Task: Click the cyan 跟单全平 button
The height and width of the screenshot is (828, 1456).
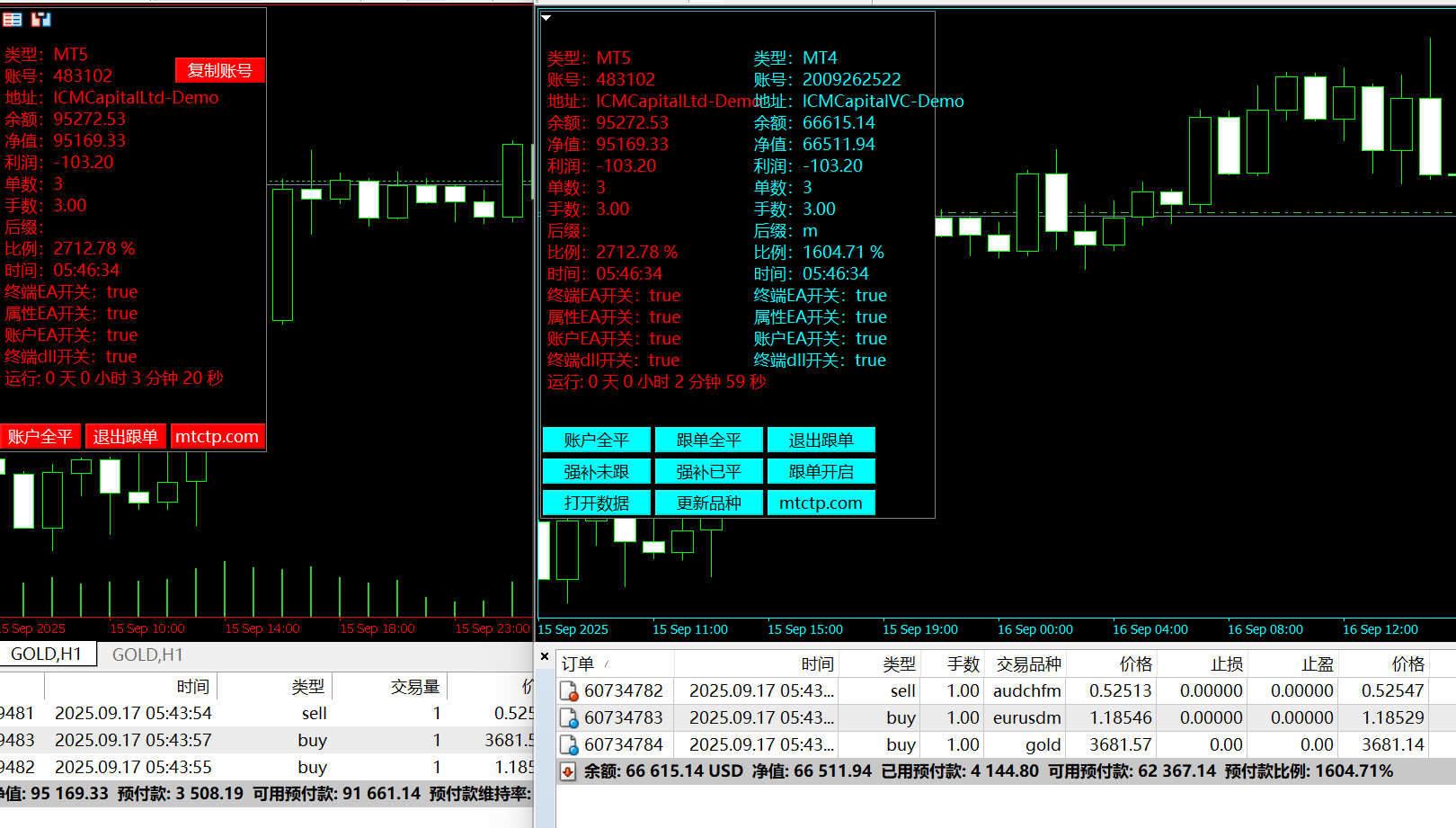Action: click(708, 441)
